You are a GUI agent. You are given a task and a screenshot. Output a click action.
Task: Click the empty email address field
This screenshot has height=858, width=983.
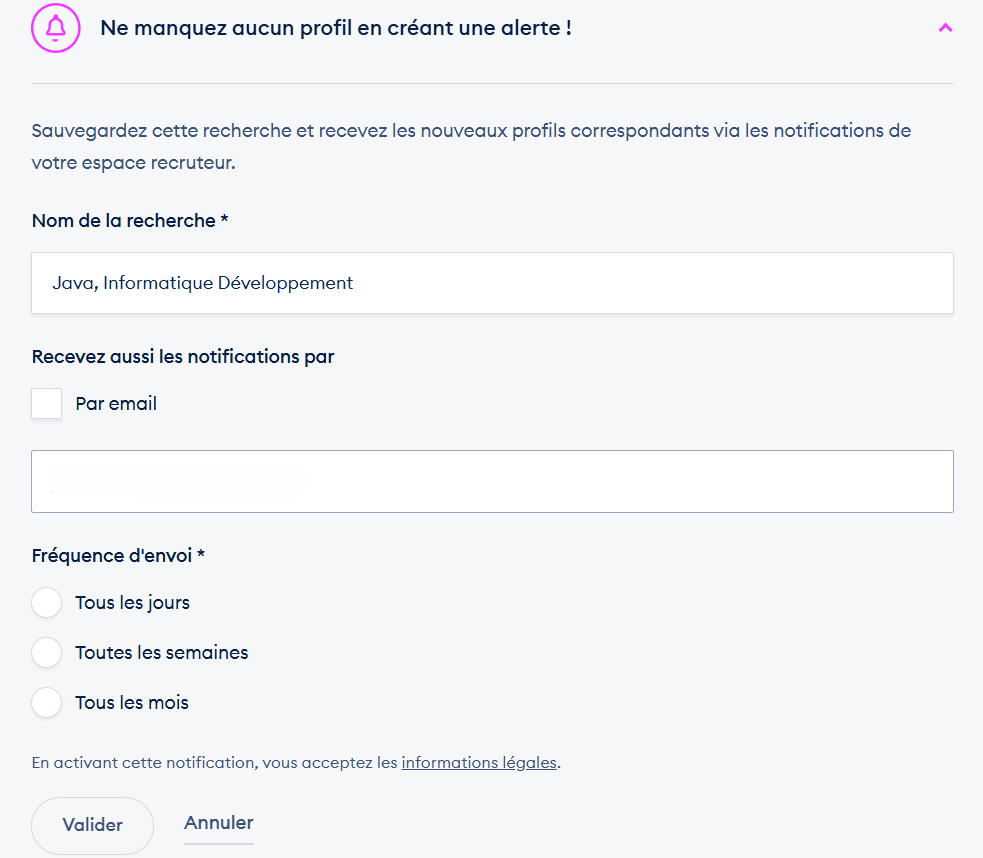pyautogui.click(x=492, y=481)
